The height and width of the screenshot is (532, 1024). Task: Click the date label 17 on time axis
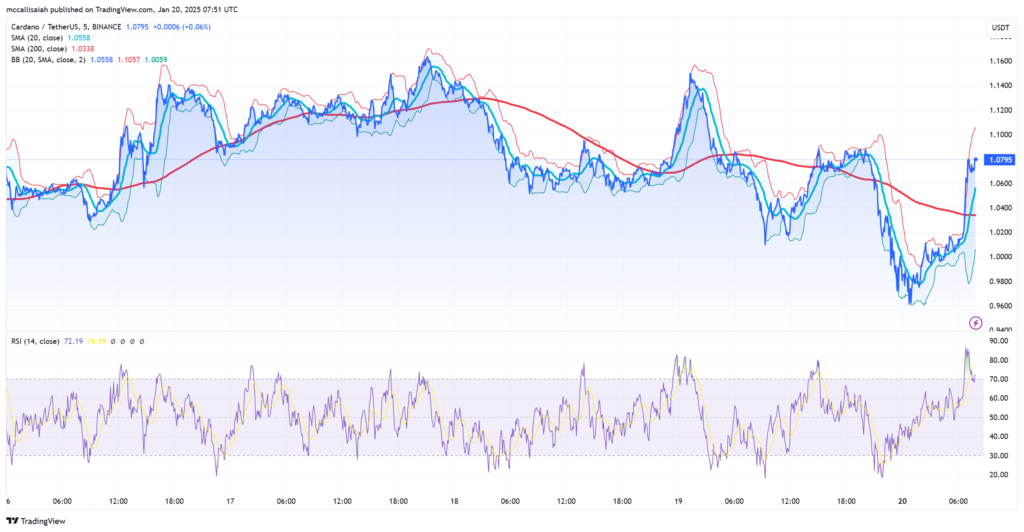coord(231,501)
